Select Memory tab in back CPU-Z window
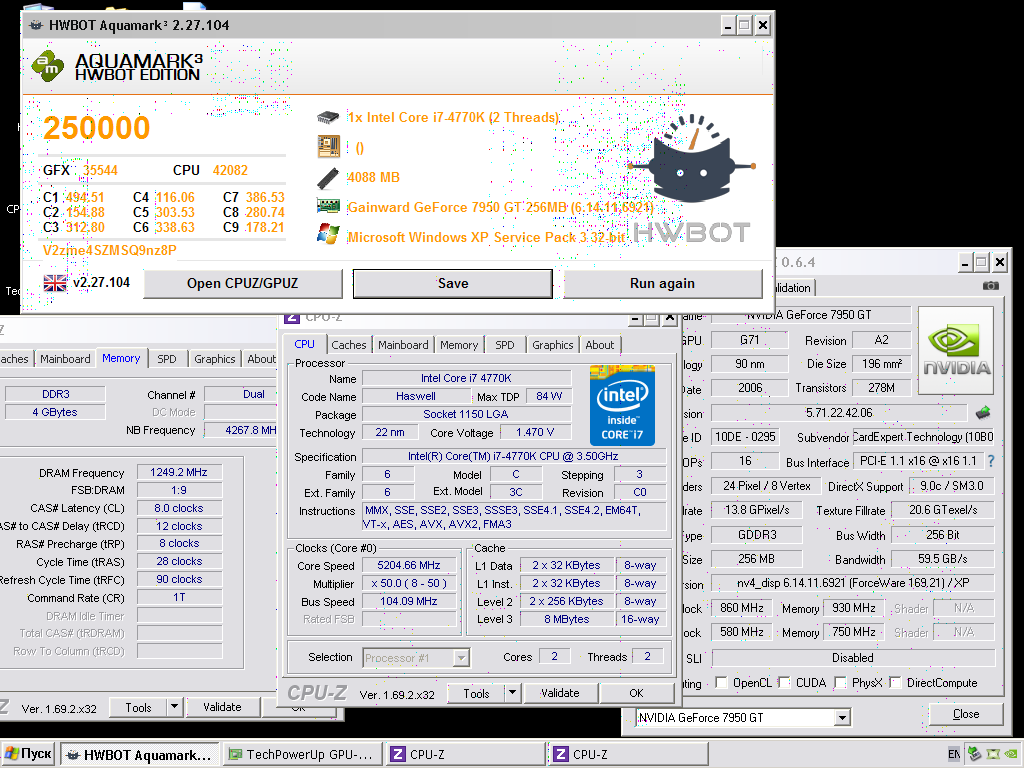The height and width of the screenshot is (768, 1024). pos(121,358)
